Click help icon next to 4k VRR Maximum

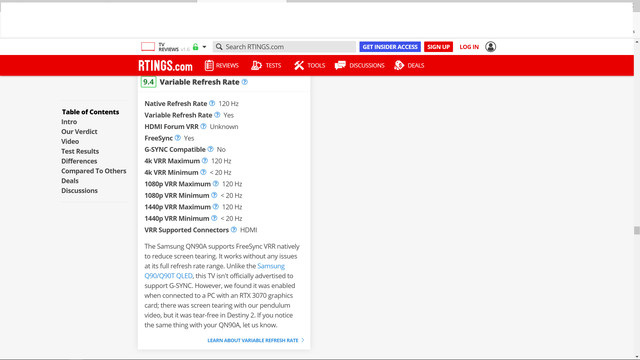(x=205, y=160)
